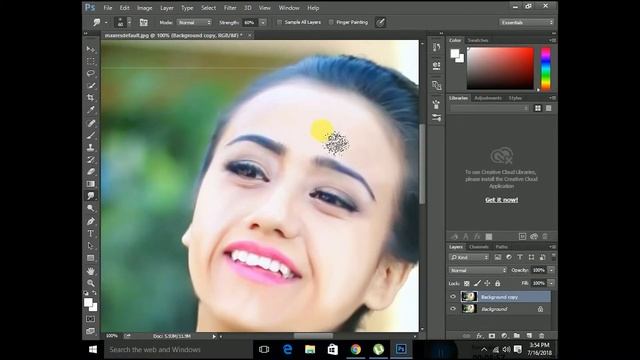Toggle type layer filter in Layers panel
This screenshot has width=640, height=360.
pyautogui.click(x=520, y=257)
